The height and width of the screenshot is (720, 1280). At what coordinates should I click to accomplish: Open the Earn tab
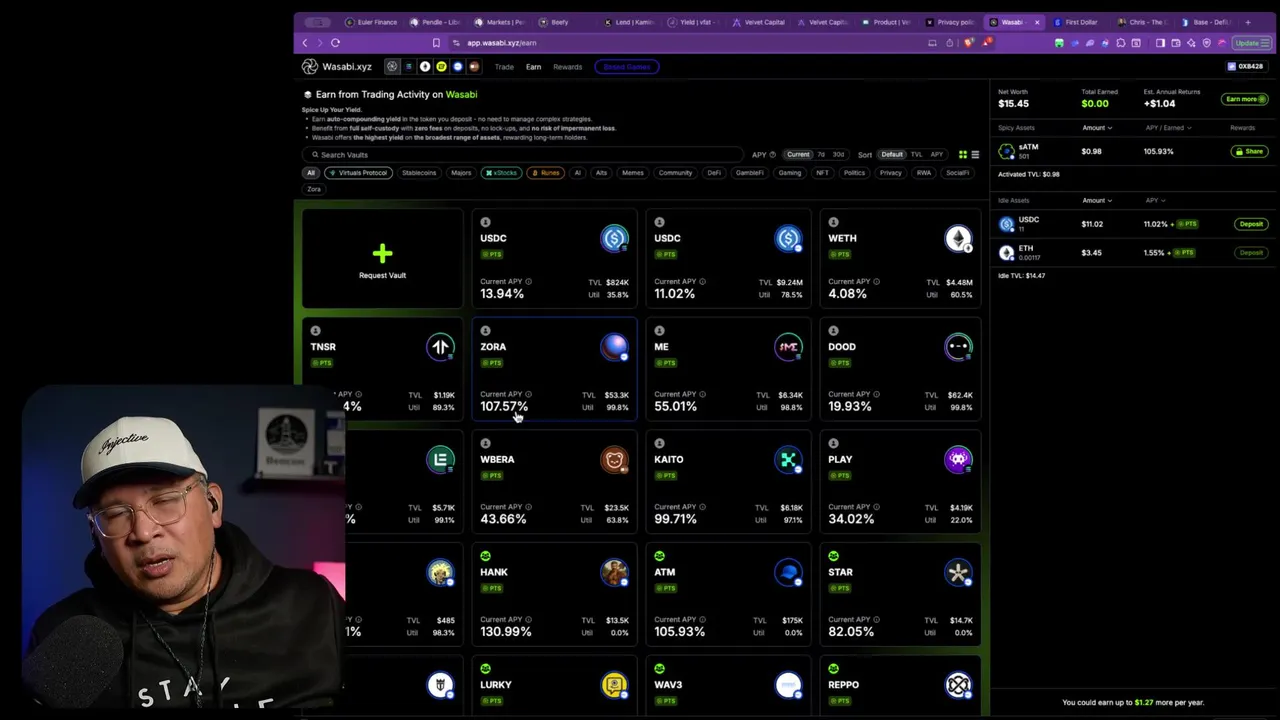(533, 67)
